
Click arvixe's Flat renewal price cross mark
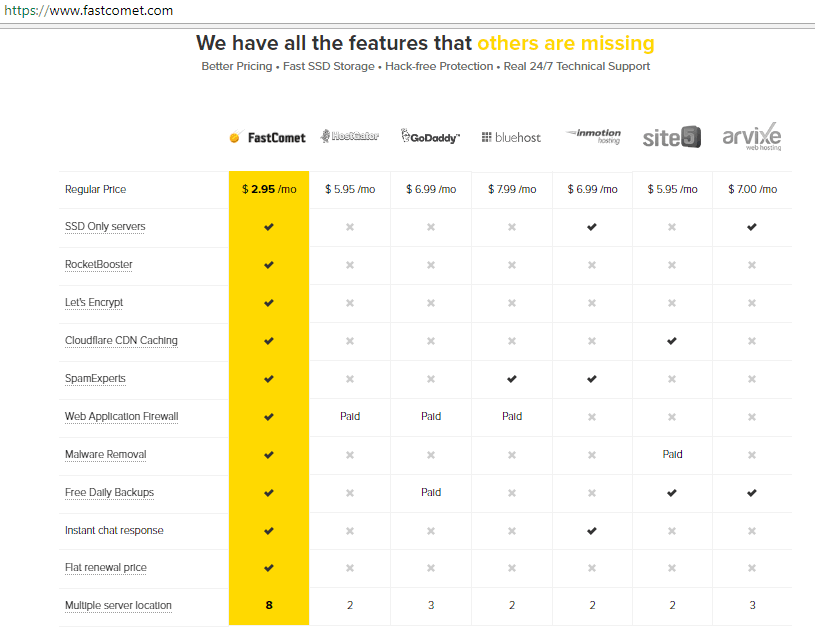click(752, 568)
